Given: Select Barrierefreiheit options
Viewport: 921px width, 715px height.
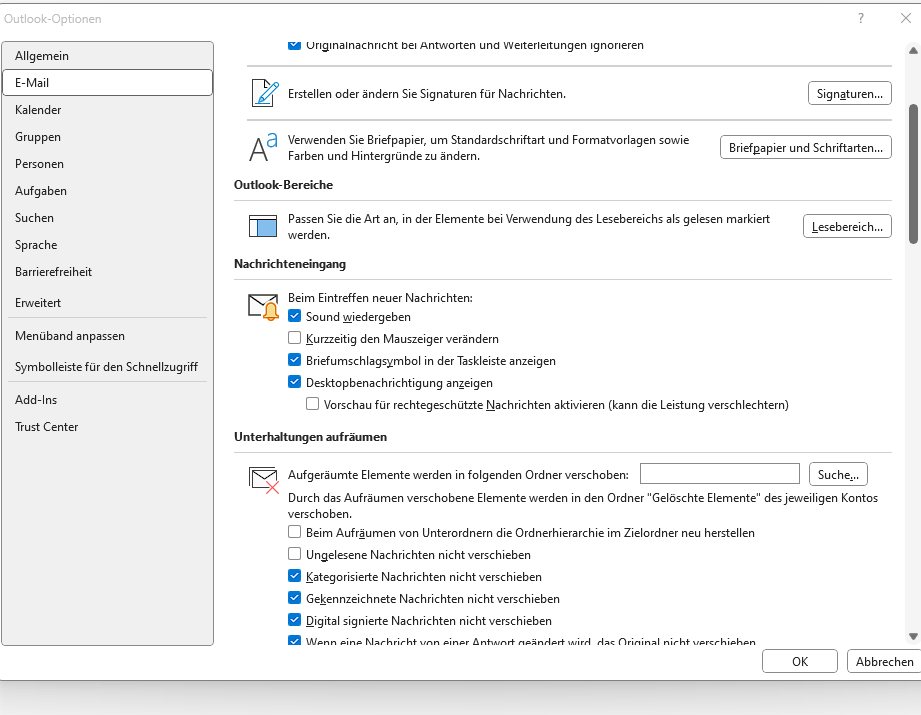Looking at the screenshot, I should click(107, 272).
